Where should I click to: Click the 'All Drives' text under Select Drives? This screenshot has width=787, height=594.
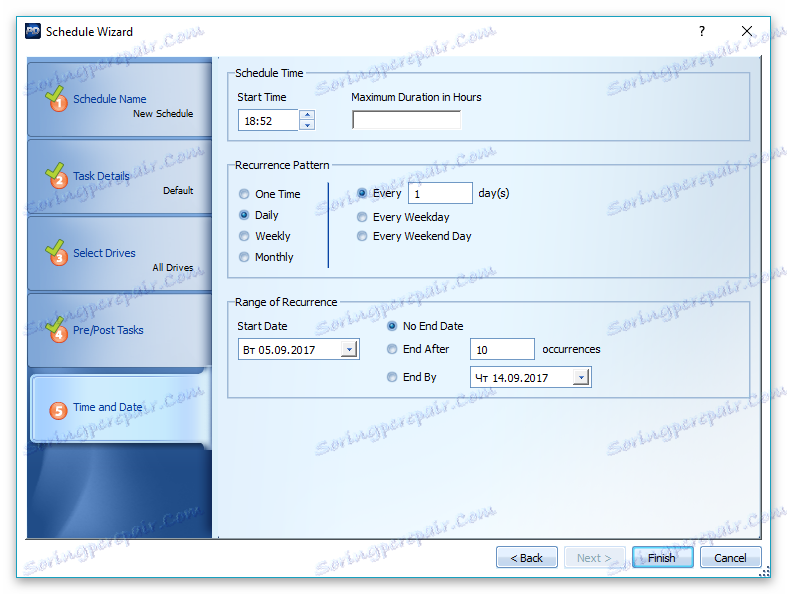pyautogui.click(x=173, y=267)
